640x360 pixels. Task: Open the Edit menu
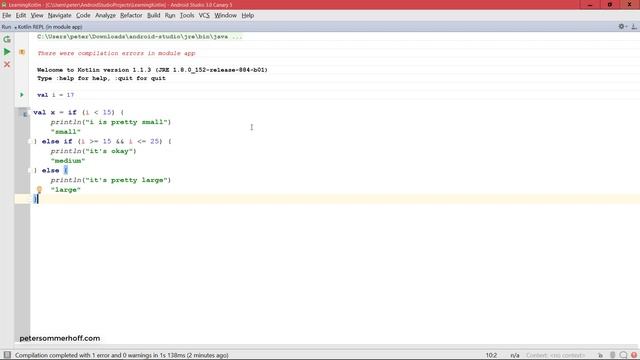coord(21,16)
